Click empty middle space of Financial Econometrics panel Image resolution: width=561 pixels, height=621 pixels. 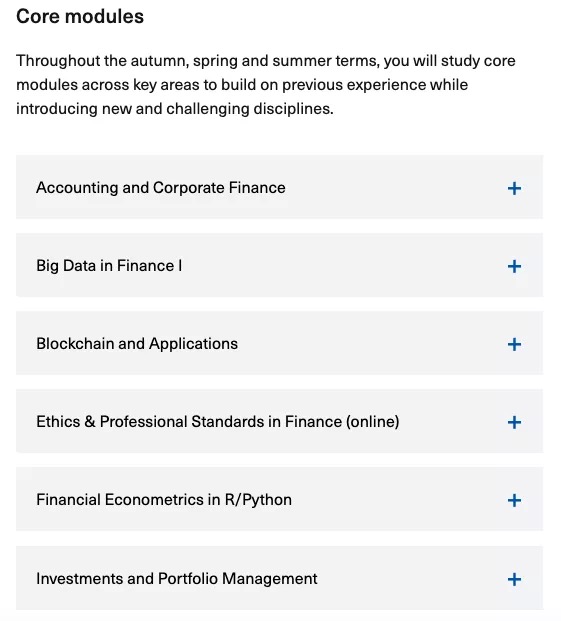pos(400,499)
